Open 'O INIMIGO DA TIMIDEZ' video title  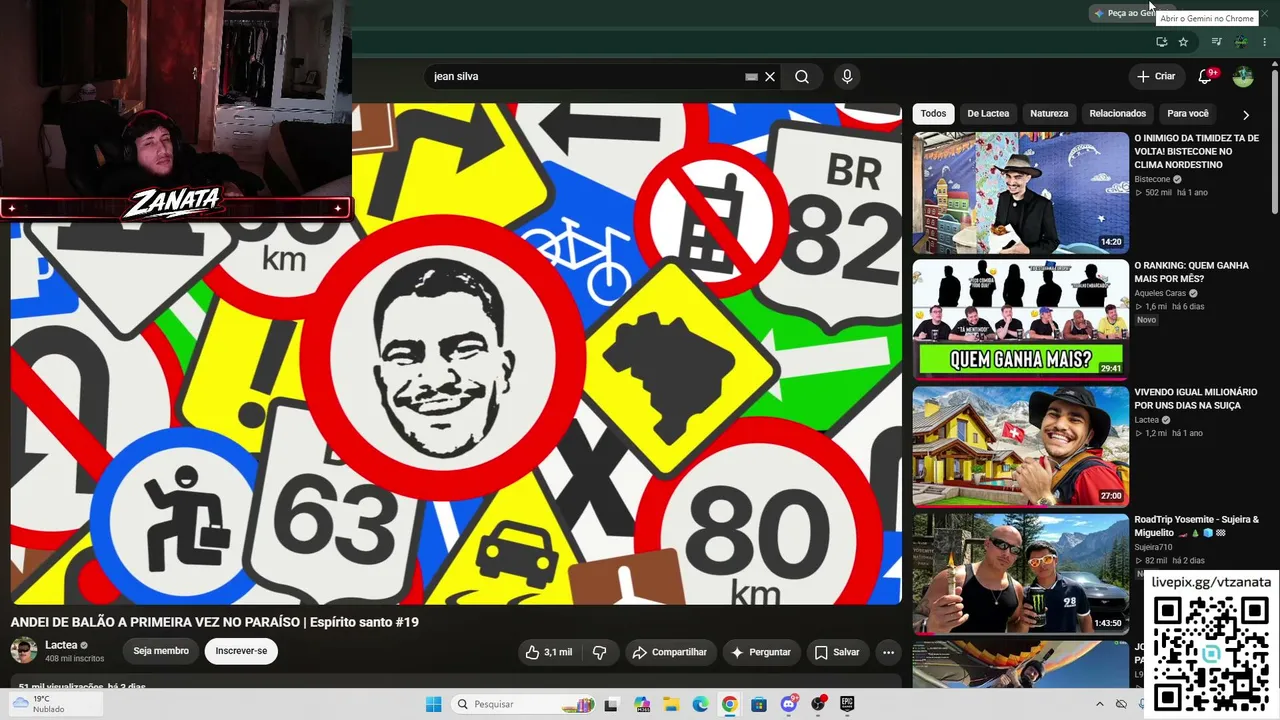[1196, 151]
